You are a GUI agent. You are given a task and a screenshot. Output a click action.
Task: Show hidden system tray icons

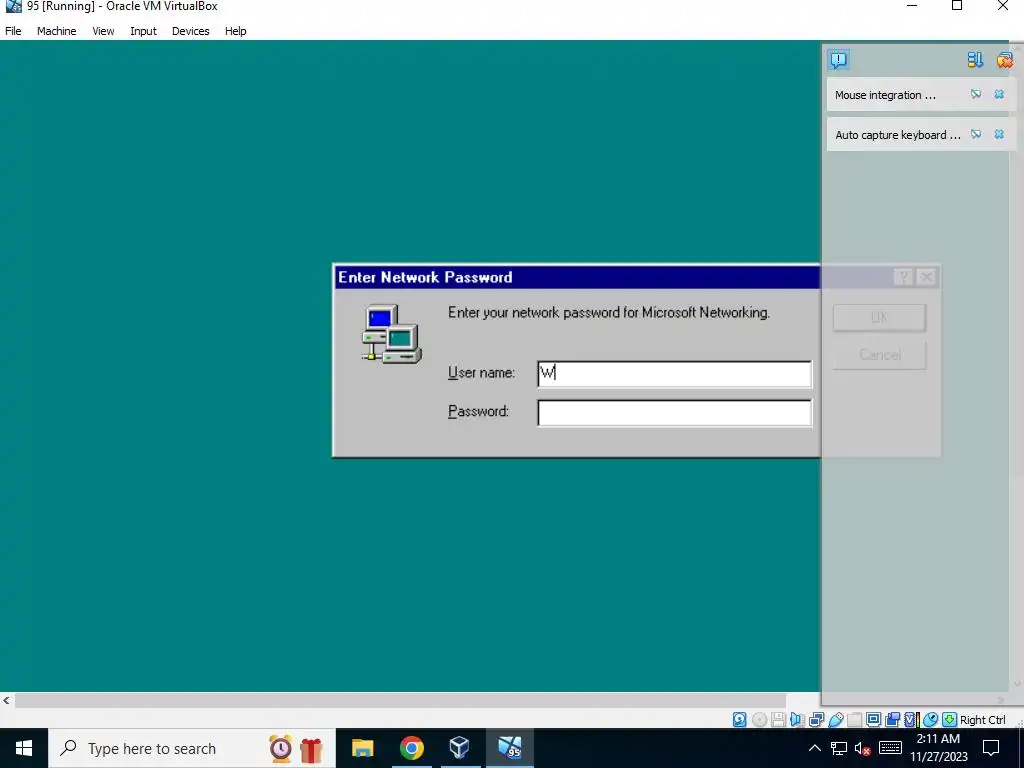[815, 748]
